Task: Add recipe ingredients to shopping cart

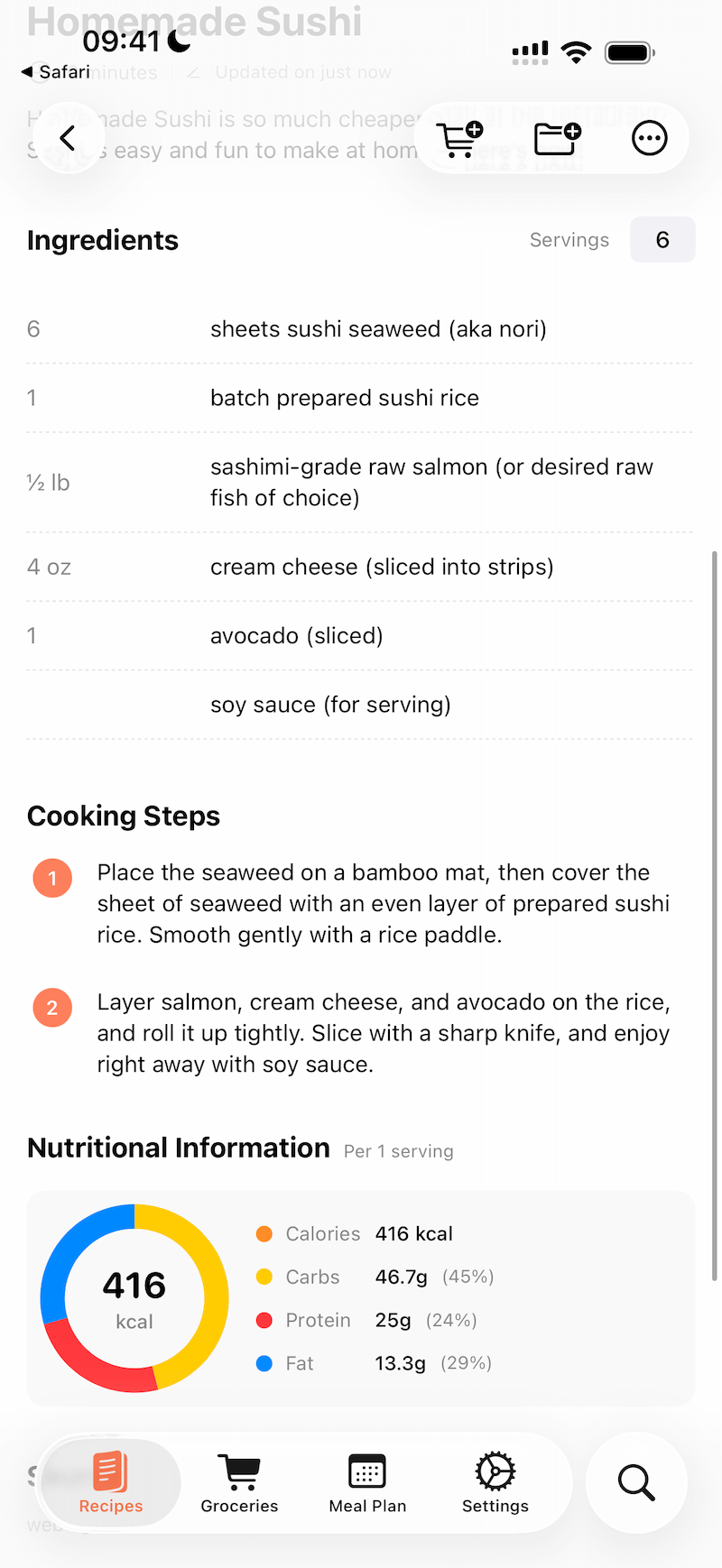Action: [459, 137]
